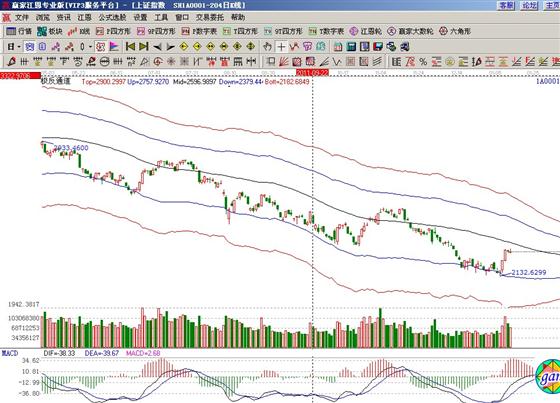Click the 客服 button in title bar
Screen dimensions: 560x403
tap(506, 5)
